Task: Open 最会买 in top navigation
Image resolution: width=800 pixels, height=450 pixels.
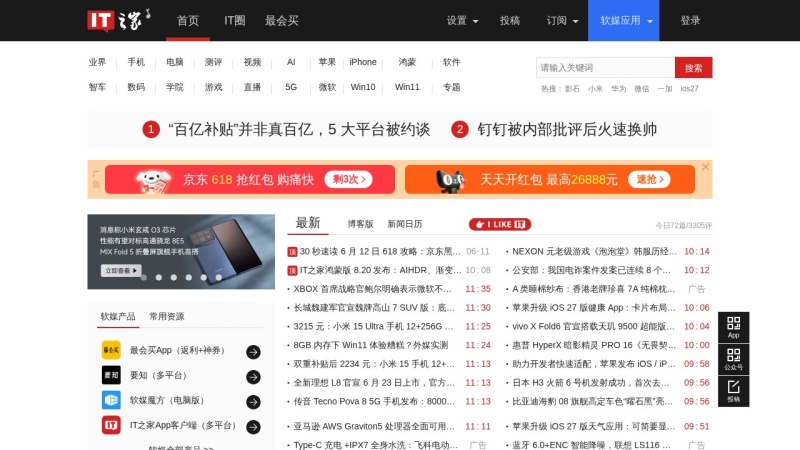Action: point(282,20)
